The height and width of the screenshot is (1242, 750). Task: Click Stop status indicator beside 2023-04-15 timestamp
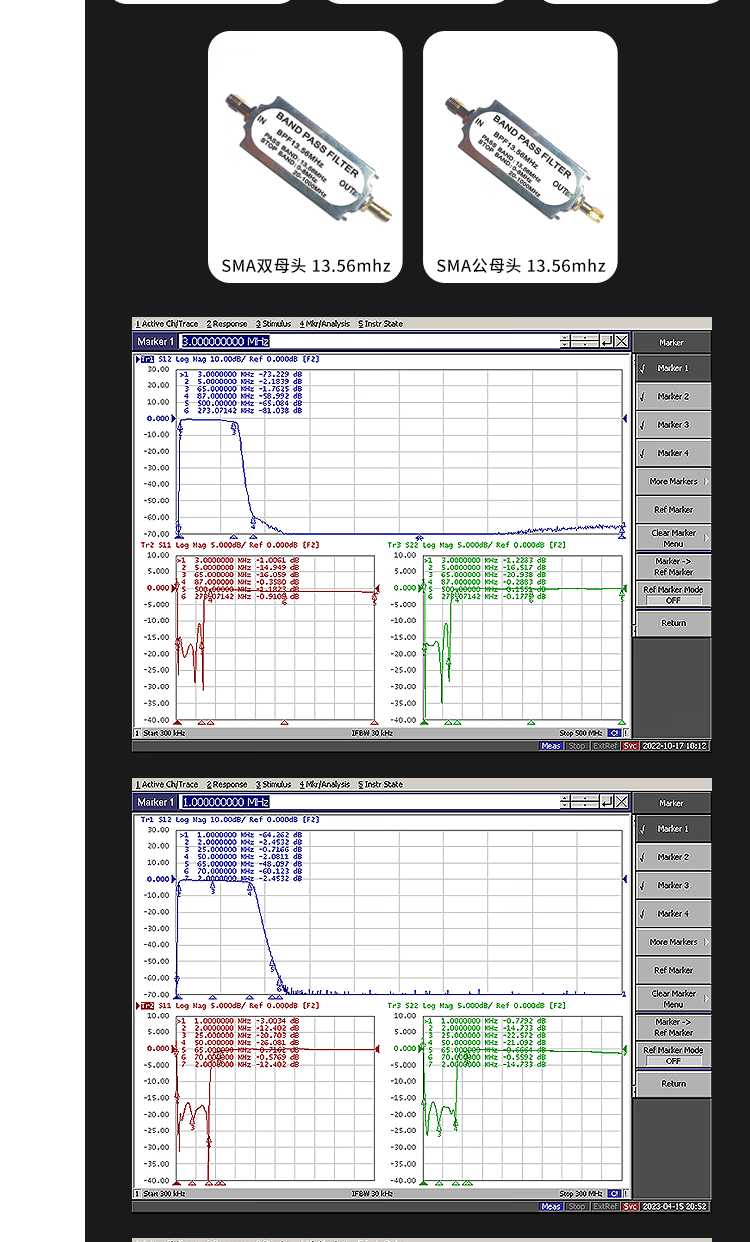point(577,1206)
